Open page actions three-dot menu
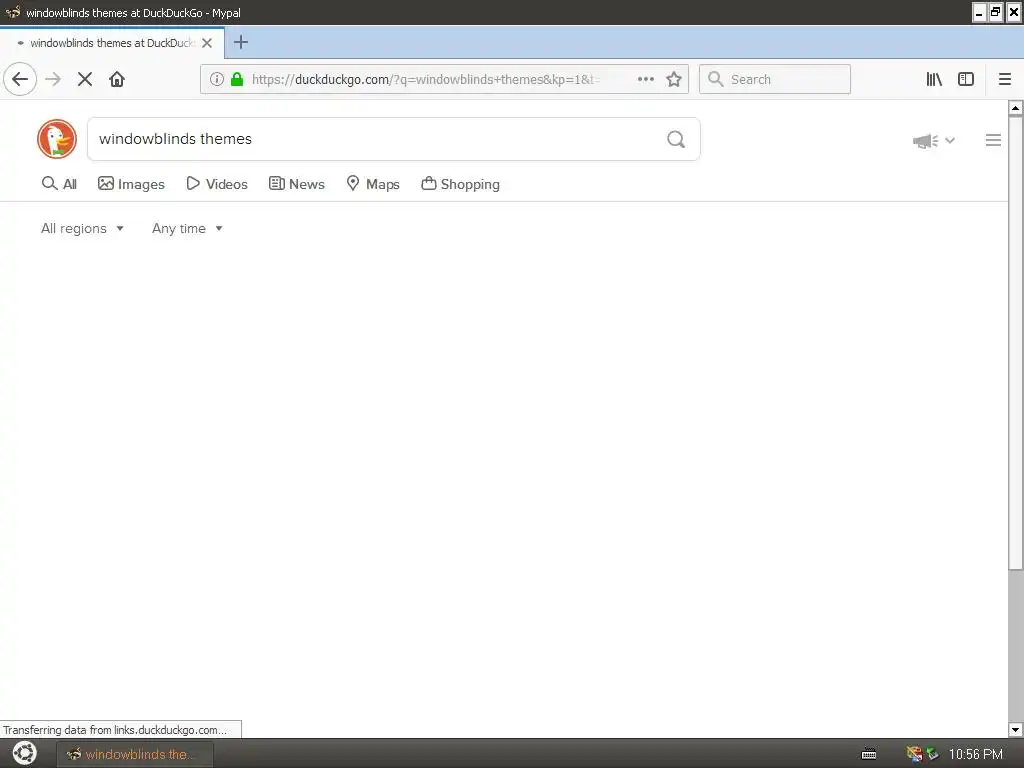The height and width of the screenshot is (768, 1024). (646, 79)
